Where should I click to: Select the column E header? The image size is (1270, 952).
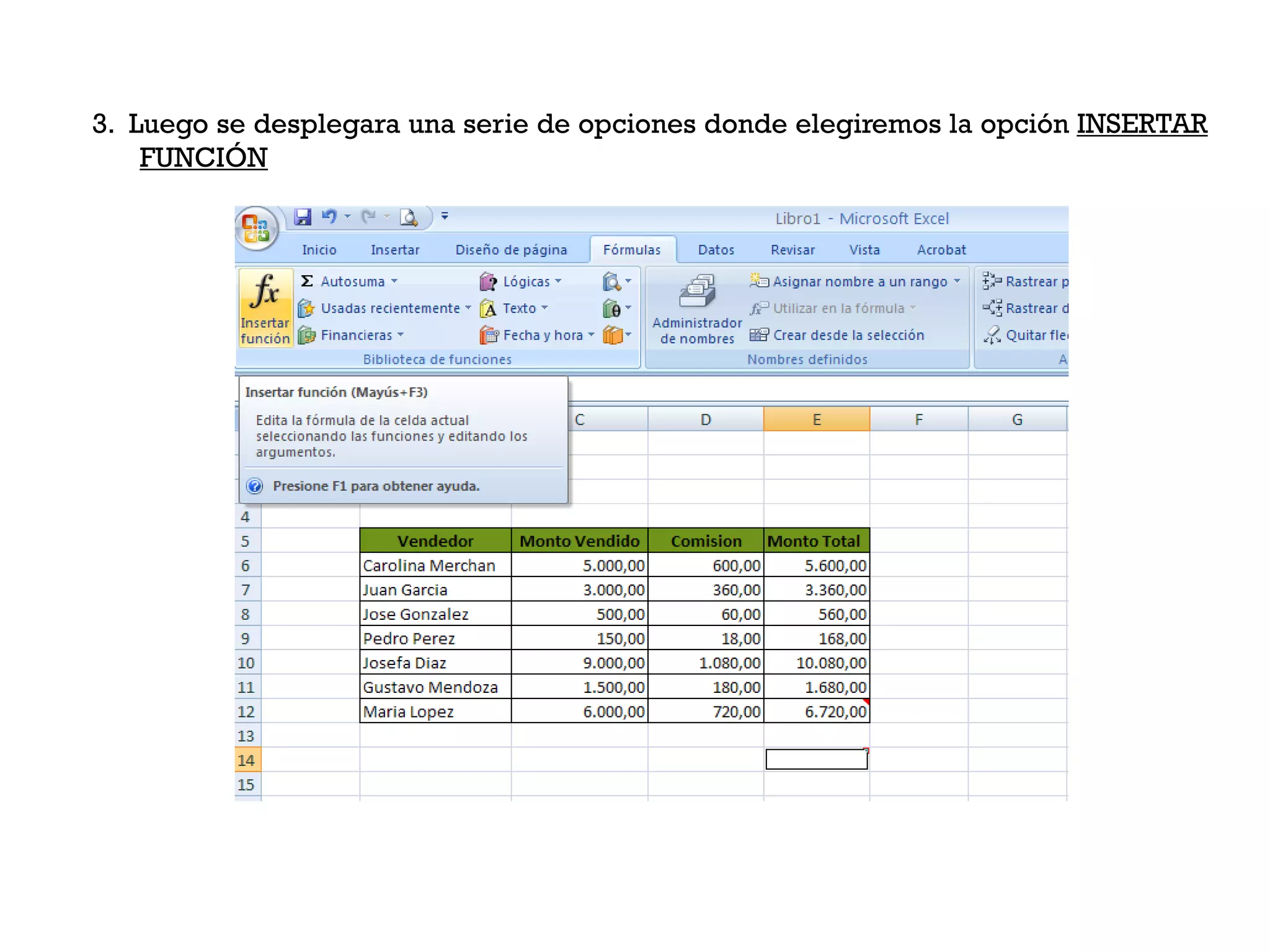816,420
